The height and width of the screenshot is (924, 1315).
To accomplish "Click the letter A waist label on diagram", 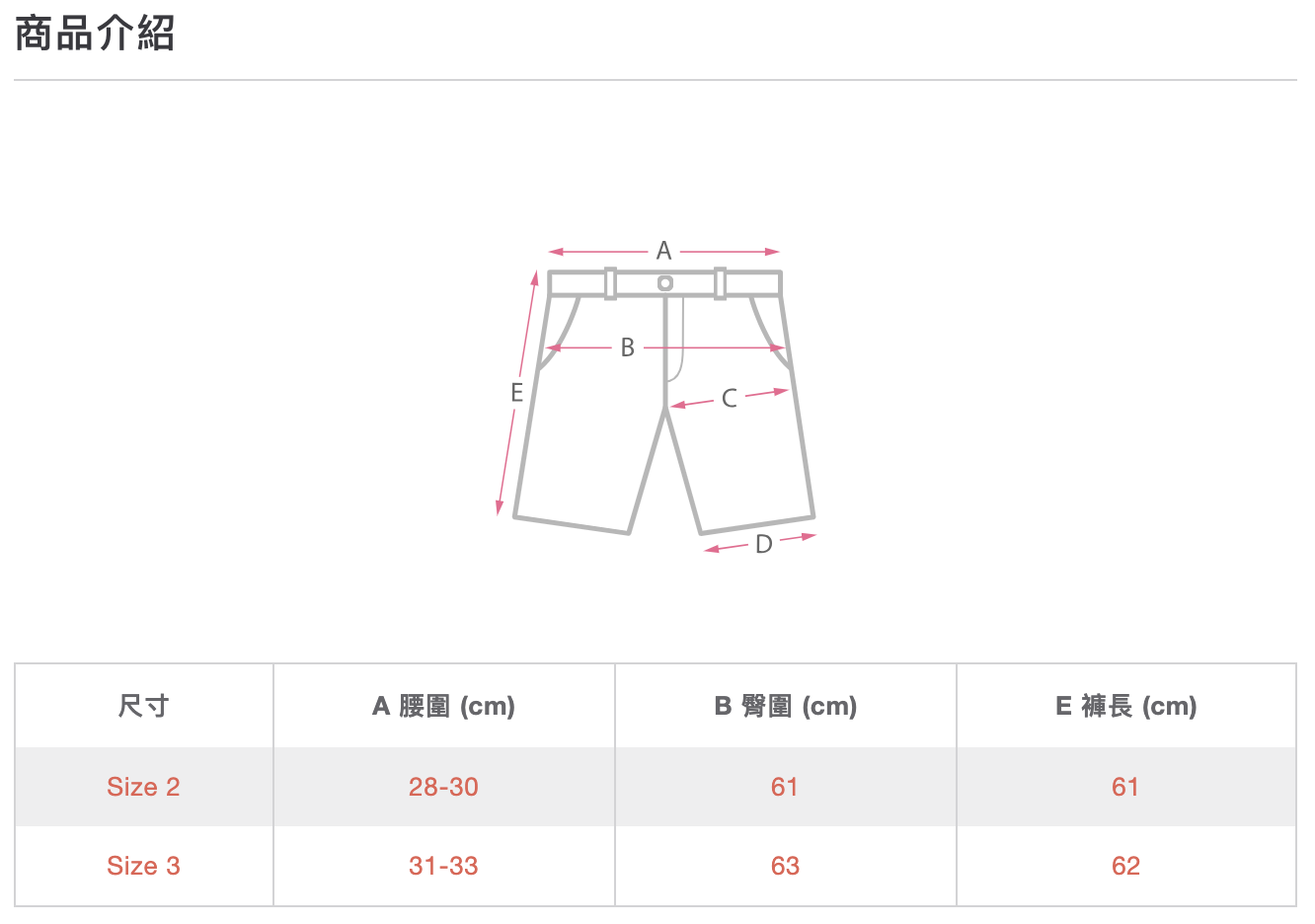I will pyautogui.click(x=663, y=251).
